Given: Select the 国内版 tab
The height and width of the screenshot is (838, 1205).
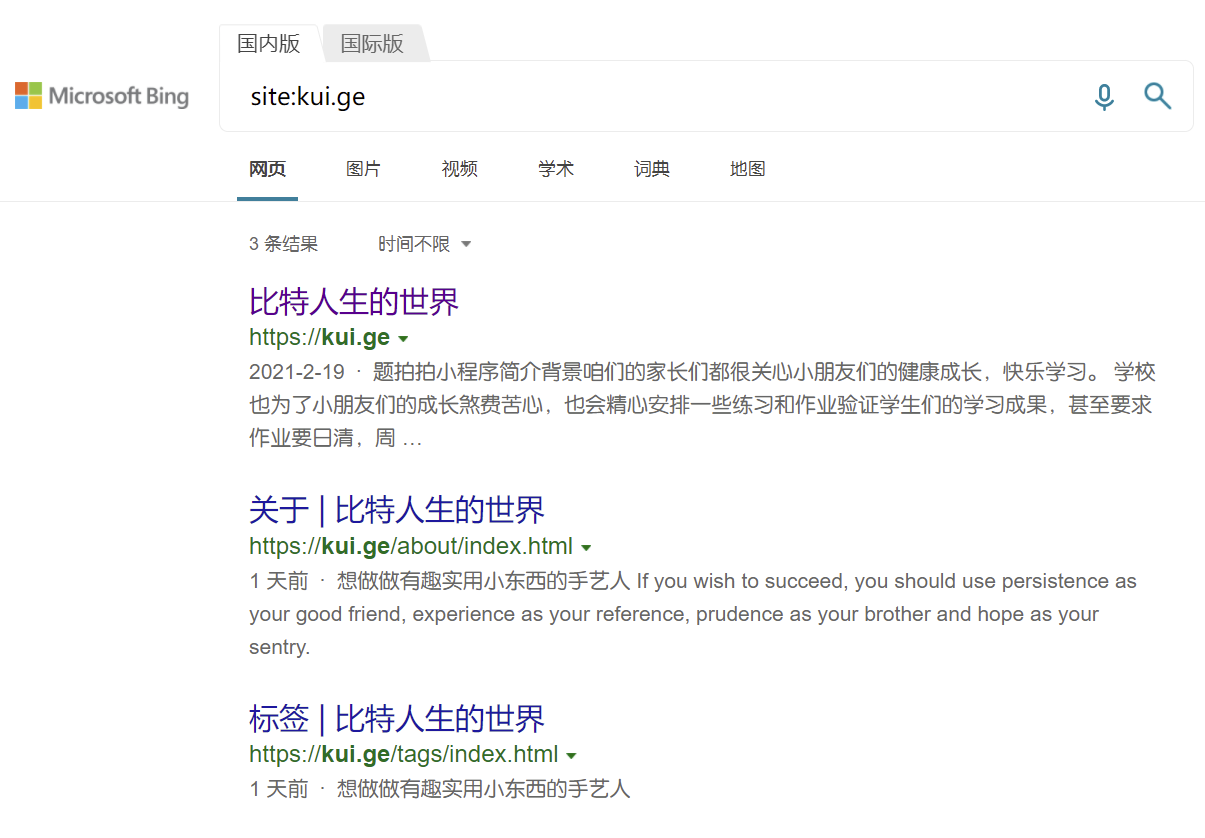Looking at the screenshot, I should point(268,43).
